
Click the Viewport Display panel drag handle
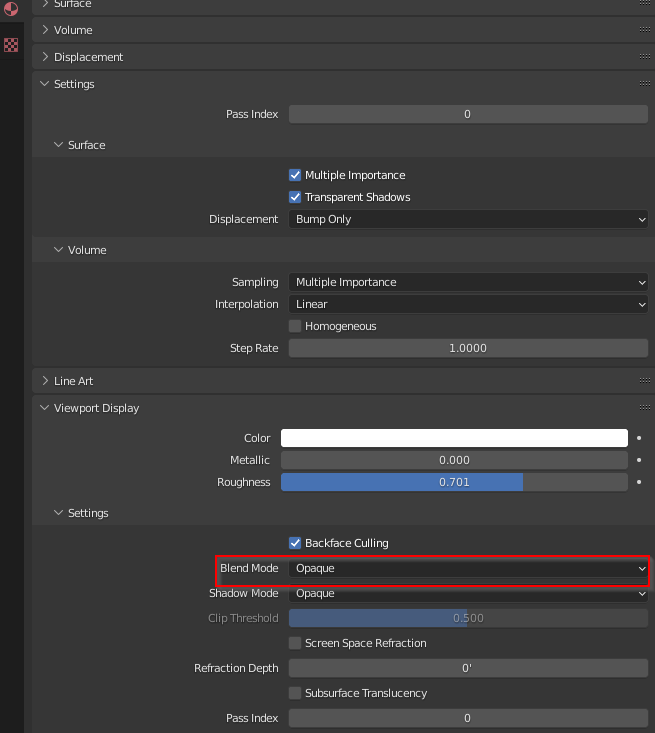[x=645, y=408]
